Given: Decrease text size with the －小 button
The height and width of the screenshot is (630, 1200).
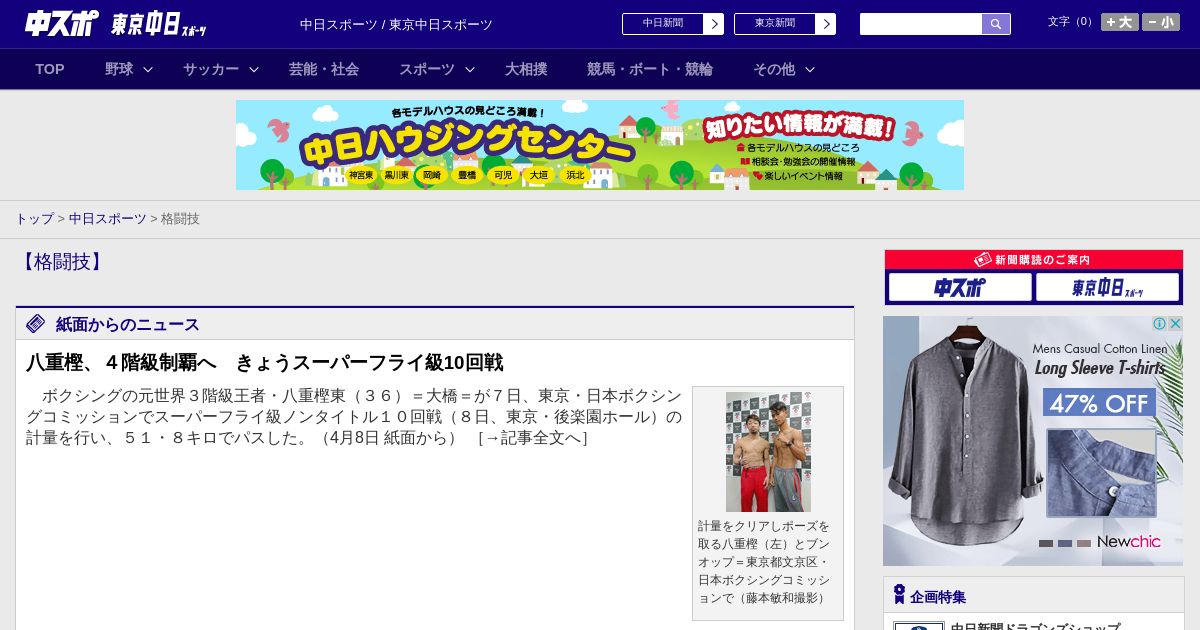Looking at the screenshot, I should point(1161,22).
